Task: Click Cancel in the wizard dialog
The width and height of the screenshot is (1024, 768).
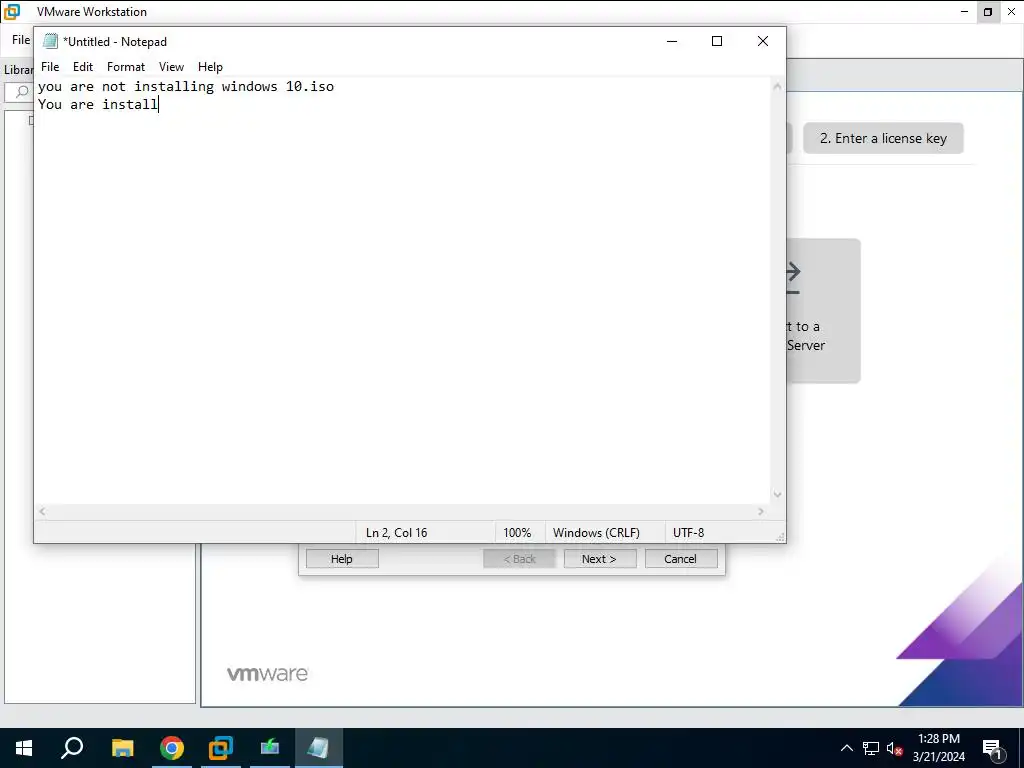Action: pyautogui.click(x=680, y=559)
